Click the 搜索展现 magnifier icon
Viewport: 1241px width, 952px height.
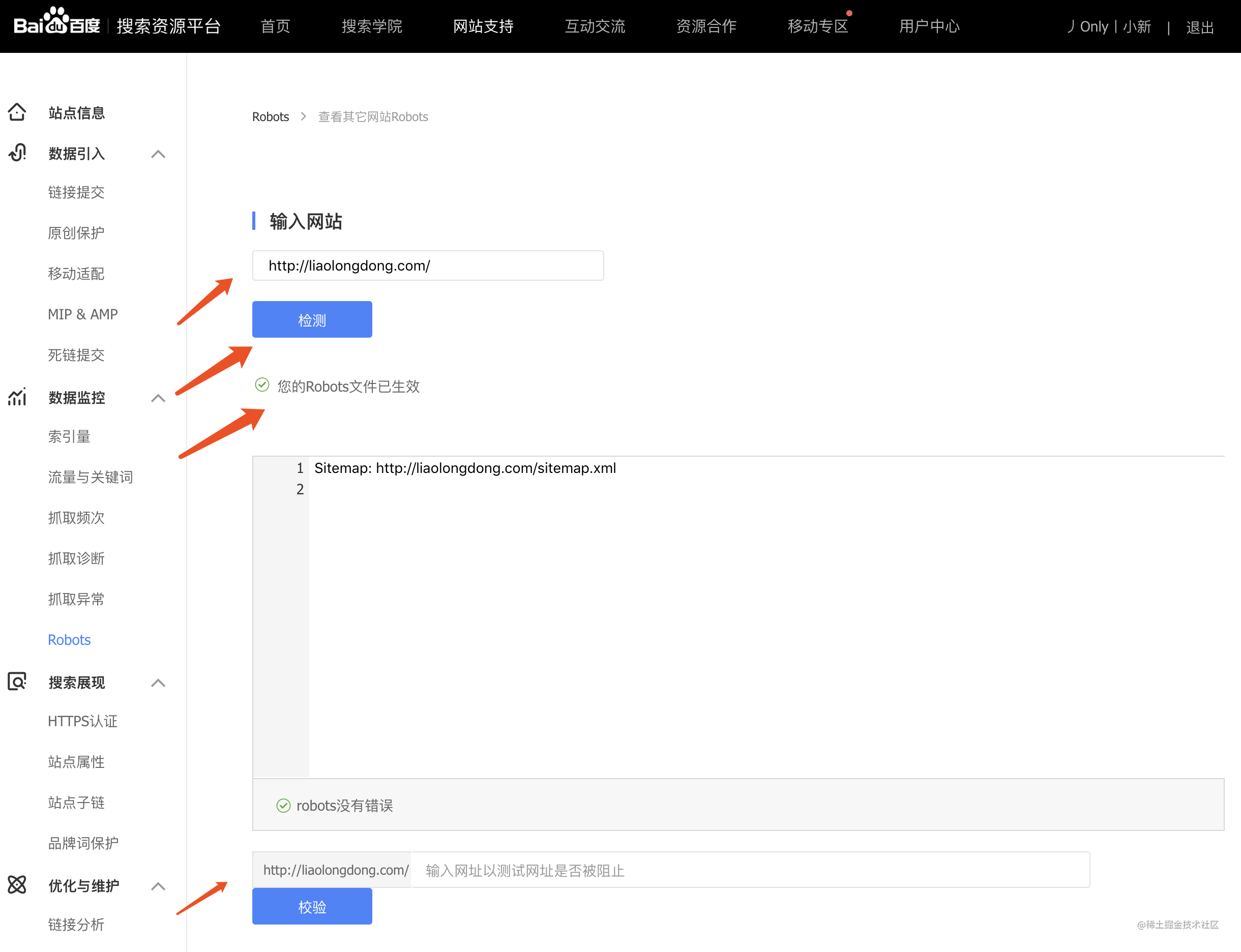[17, 681]
